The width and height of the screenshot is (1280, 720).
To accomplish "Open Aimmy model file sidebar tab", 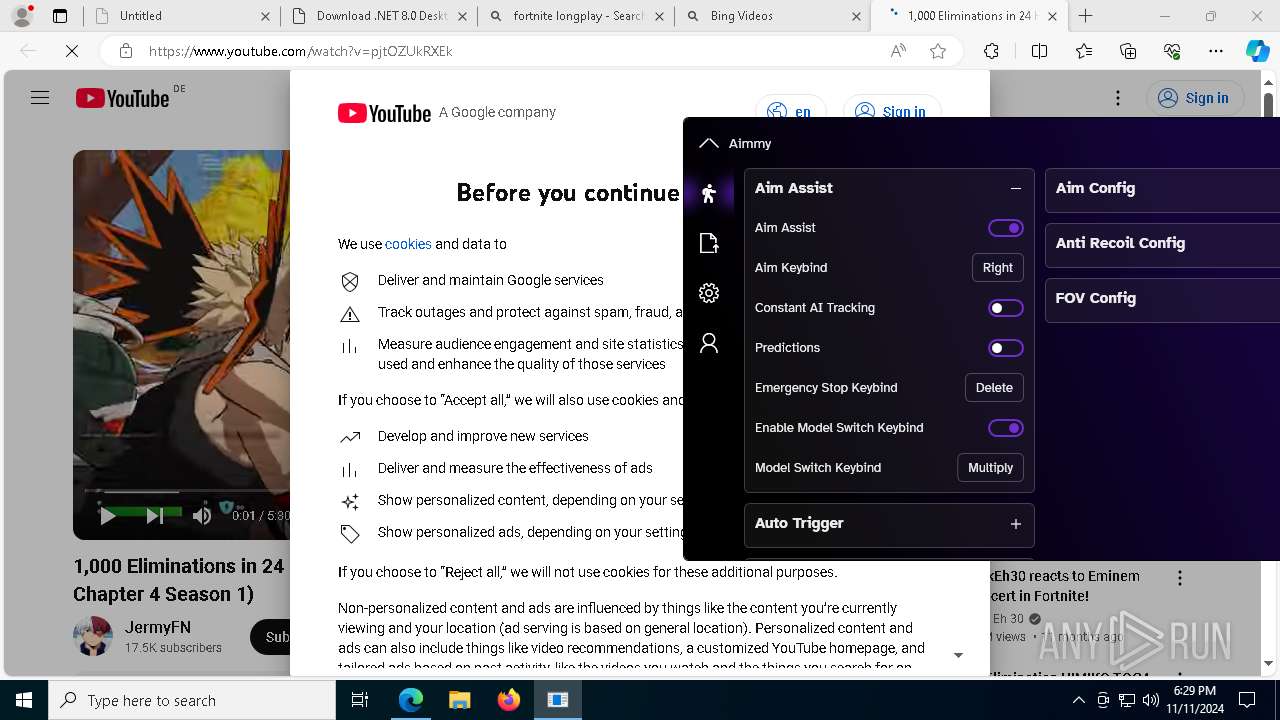I will pyautogui.click(x=709, y=243).
